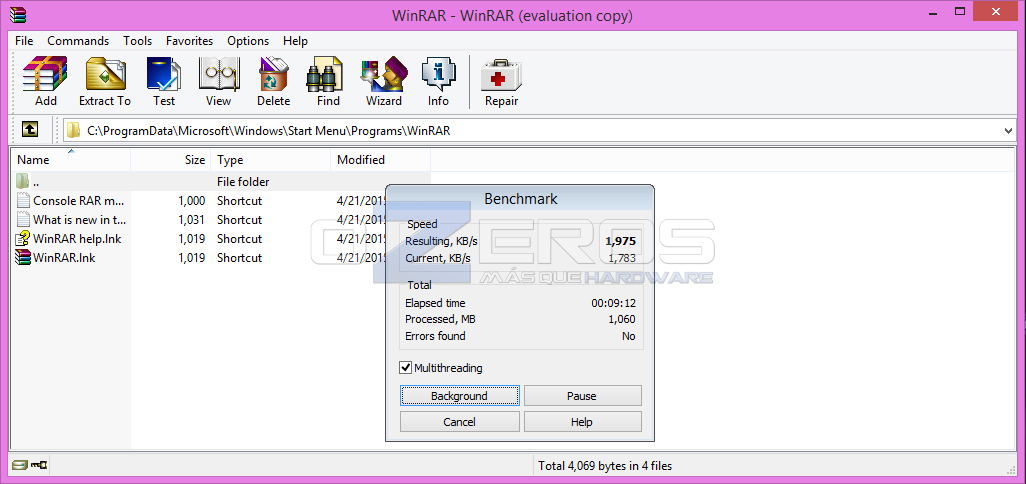
Task: Pause the benchmark
Action: coord(582,396)
